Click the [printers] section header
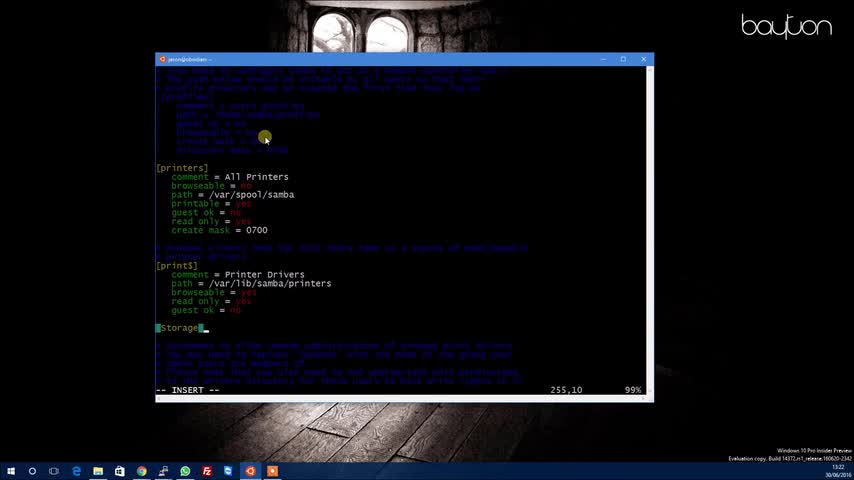The width and height of the screenshot is (854, 480). (182, 168)
